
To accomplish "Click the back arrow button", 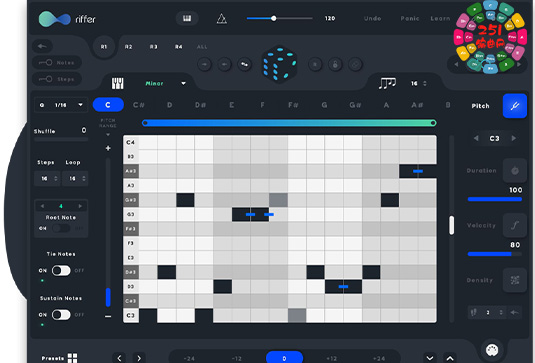I will (43, 46).
